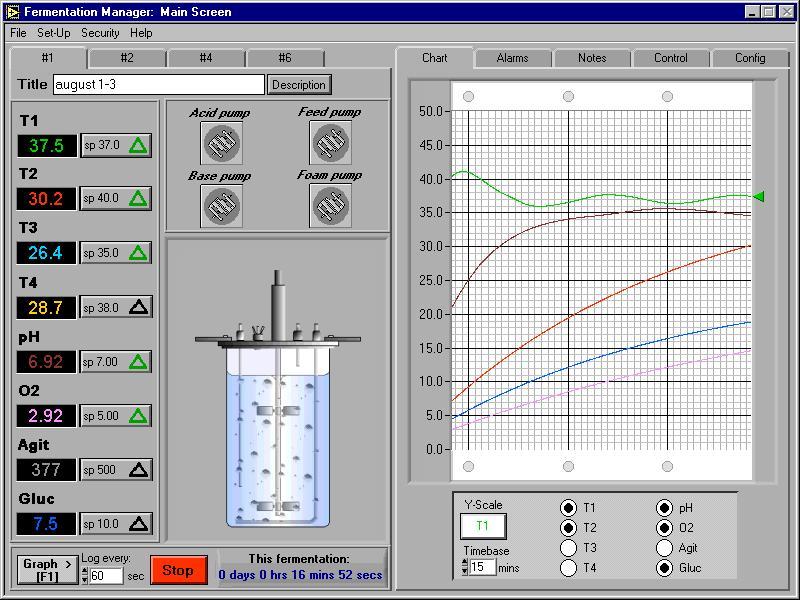Enable the T1 chart trace radio
This screenshot has width=800, height=600.
(x=568, y=508)
